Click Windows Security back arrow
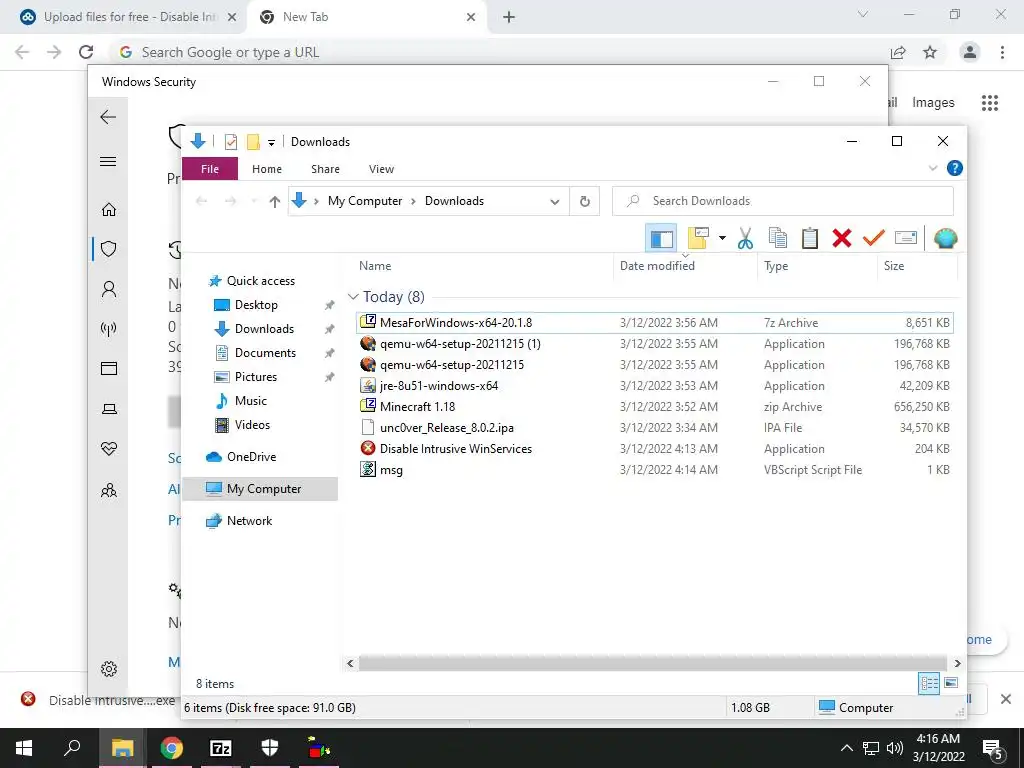The height and width of the screenshot is (768, 1024). click(108, 117)
